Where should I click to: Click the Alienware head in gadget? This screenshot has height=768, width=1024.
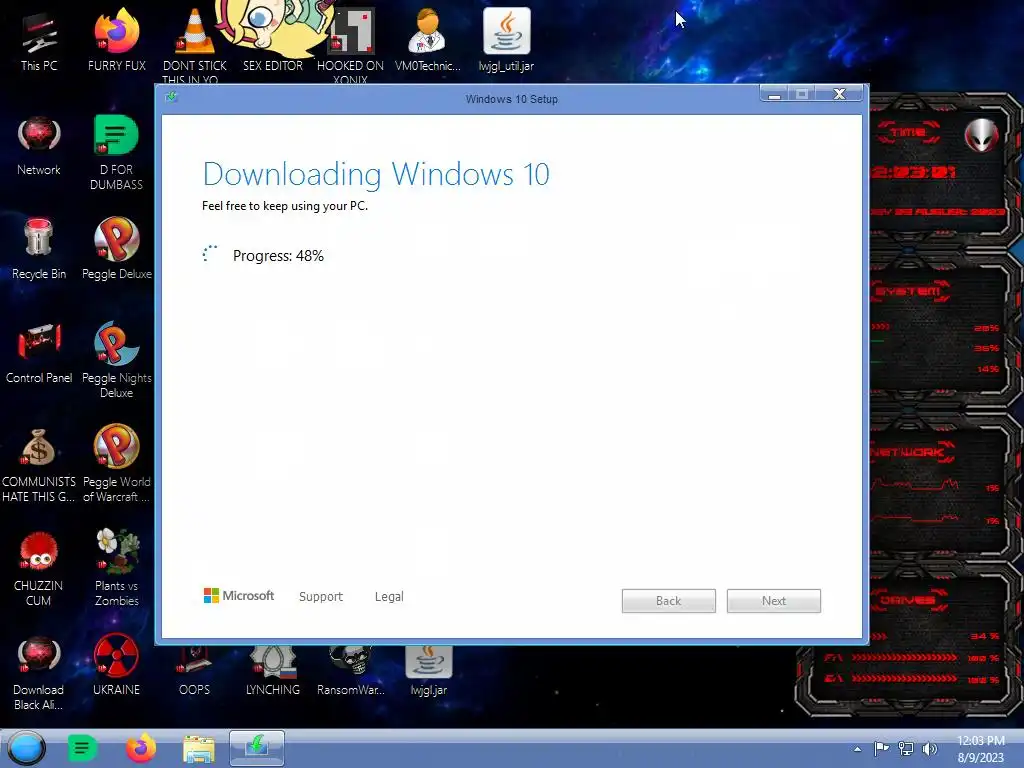click(x=982, y=135)
